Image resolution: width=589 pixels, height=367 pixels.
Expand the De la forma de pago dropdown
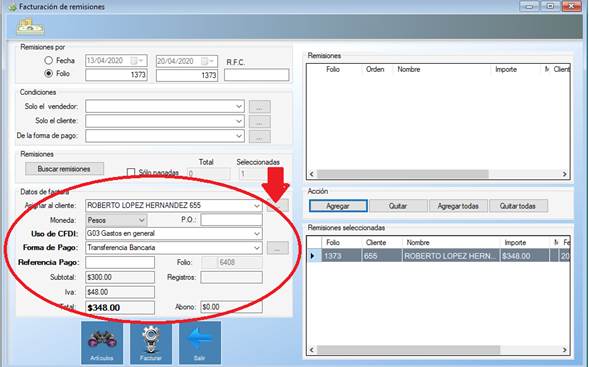point(239,136)
